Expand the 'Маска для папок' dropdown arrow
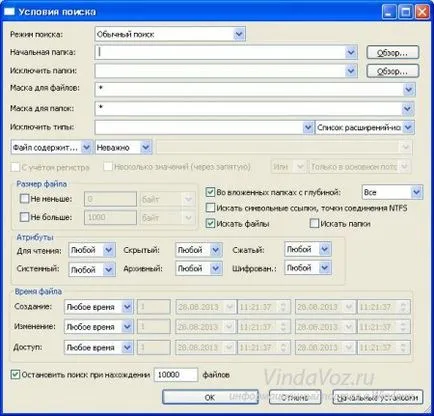This screenshot has width=434, height=416. (408, 109)
